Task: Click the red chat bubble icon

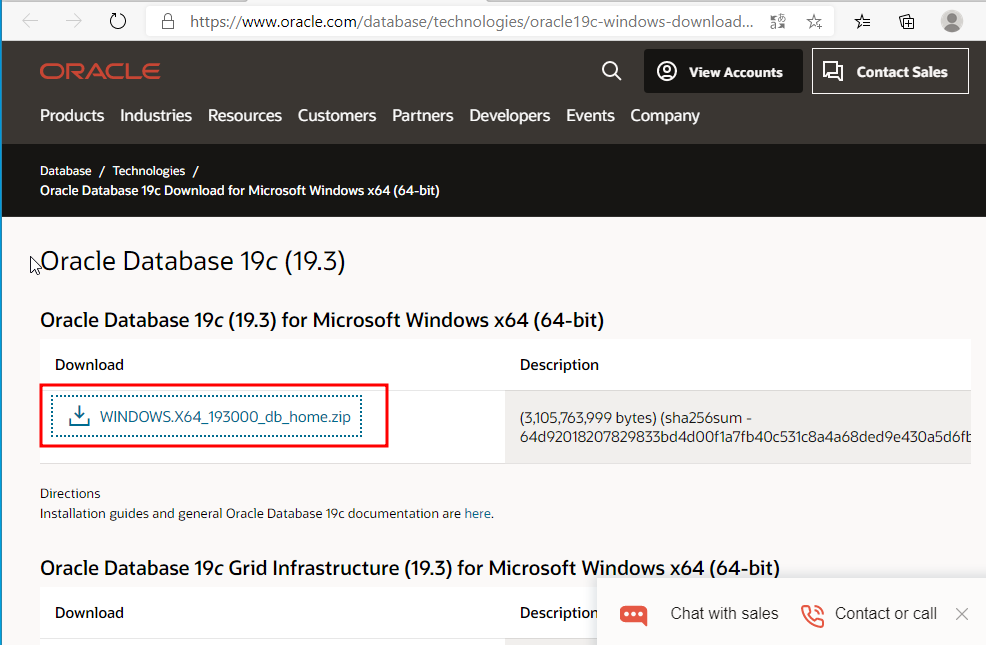Action: pos(633,615)
